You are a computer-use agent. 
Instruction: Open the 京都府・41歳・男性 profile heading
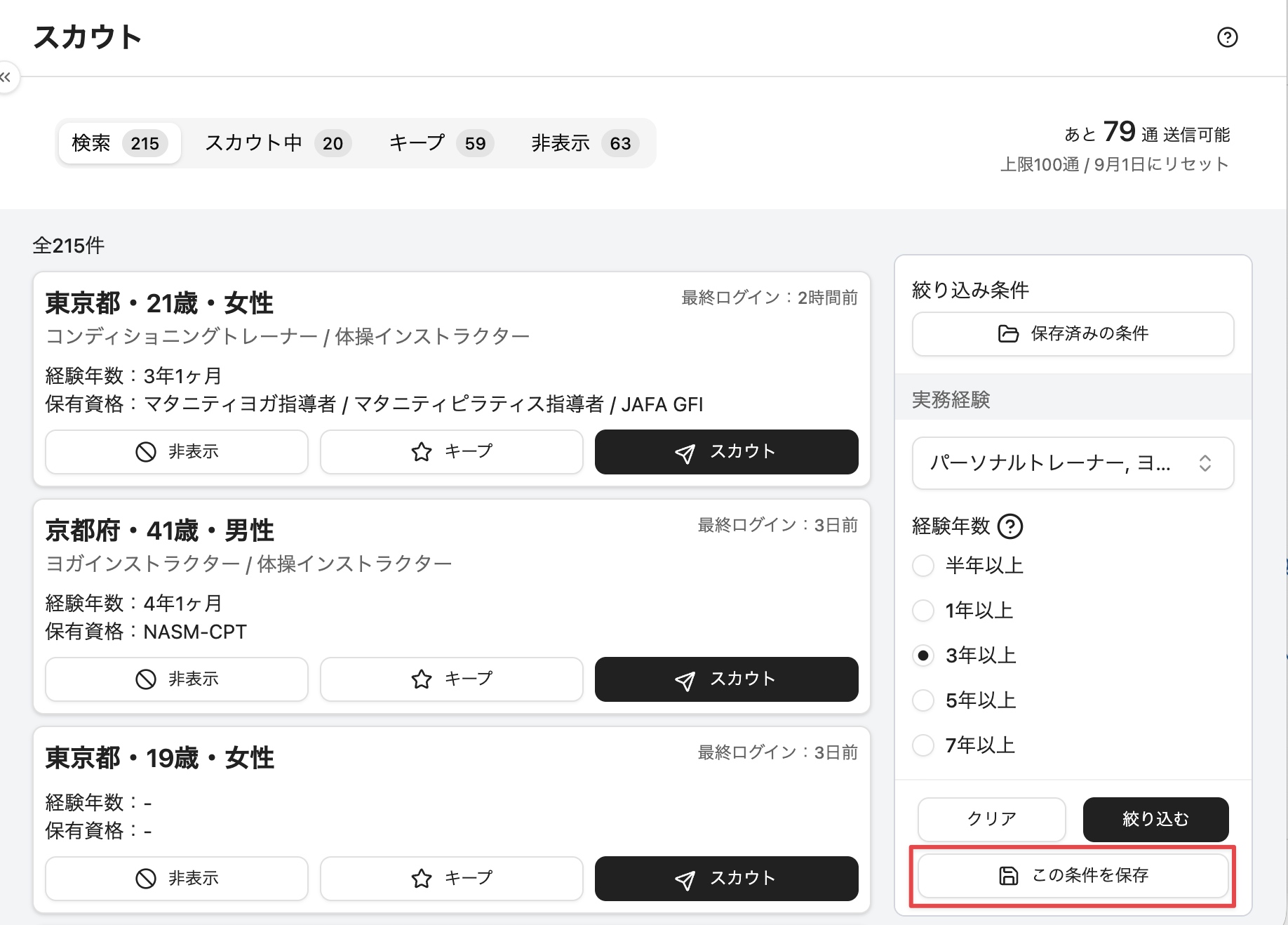pos(159,531)
